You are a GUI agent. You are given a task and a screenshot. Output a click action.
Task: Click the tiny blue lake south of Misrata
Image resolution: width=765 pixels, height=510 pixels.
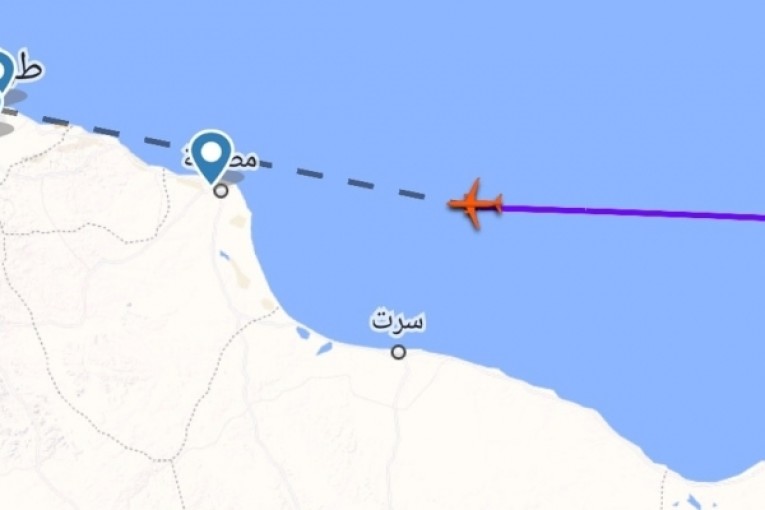click(x=224, y=255)
